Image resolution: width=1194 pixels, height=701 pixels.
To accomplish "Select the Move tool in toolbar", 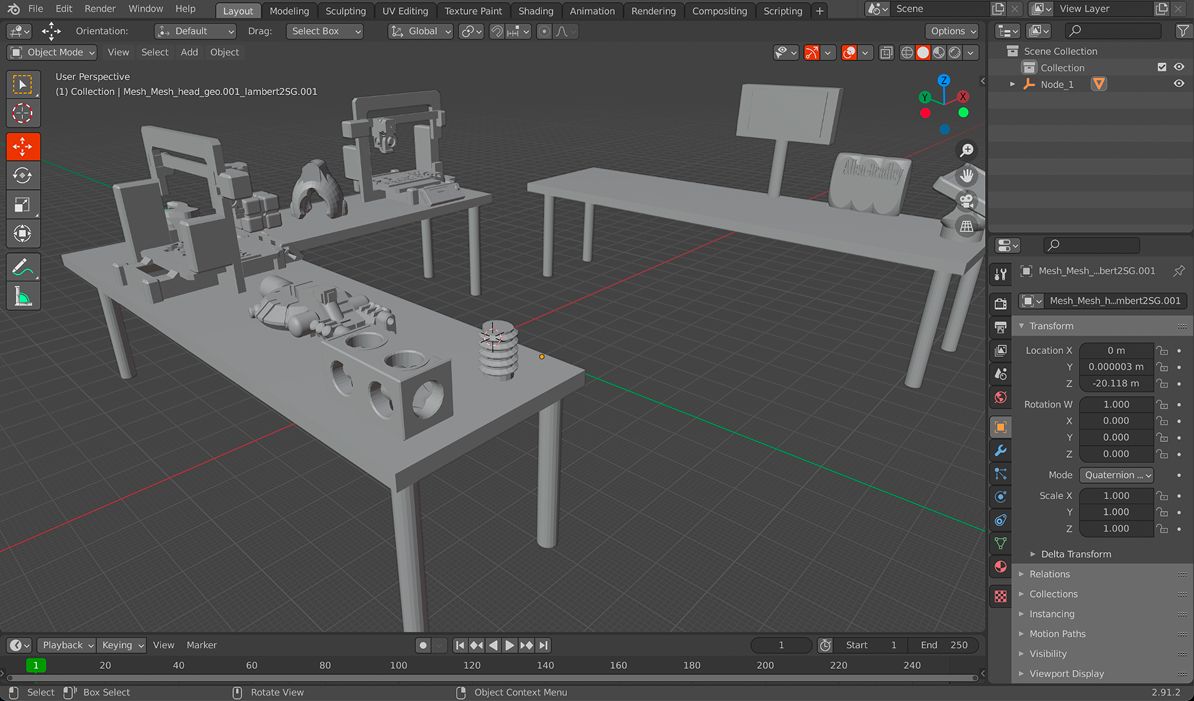I will pyautogui.click(x=22, y=146).
